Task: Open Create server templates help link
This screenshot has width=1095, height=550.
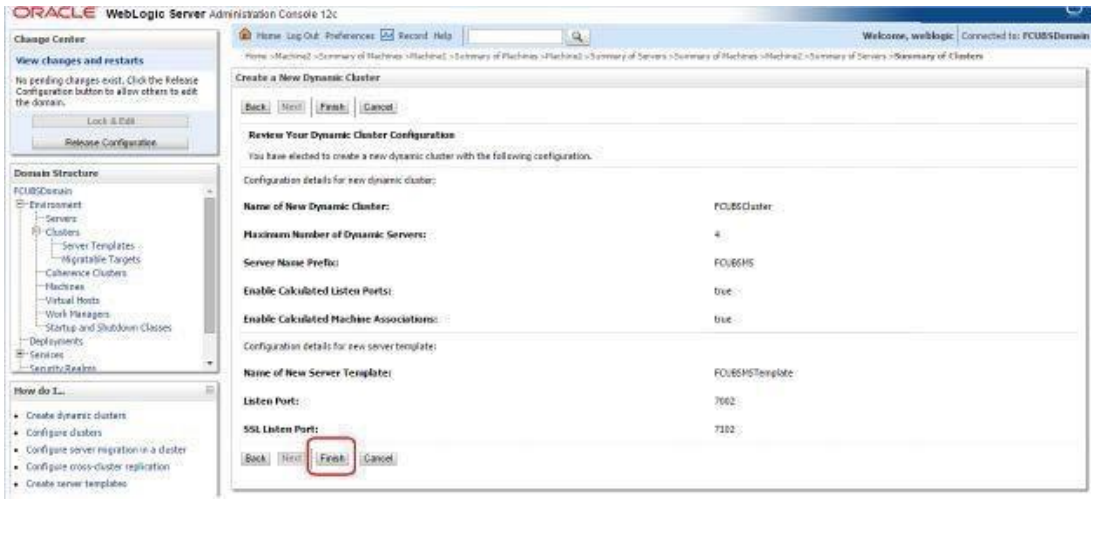Action: [x=76, y=484]
